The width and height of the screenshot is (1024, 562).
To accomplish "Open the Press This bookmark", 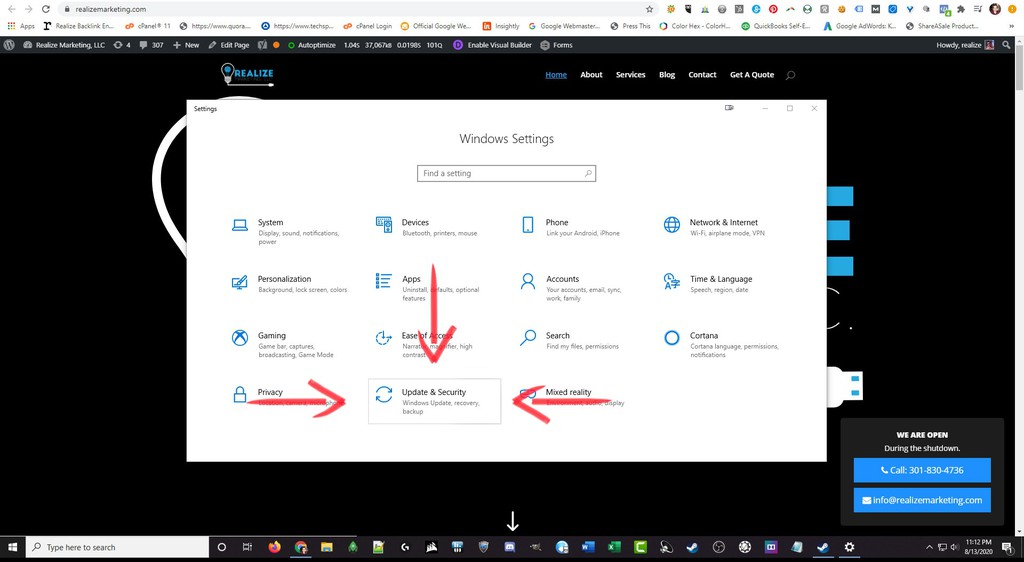I will [x=630, y=26].
